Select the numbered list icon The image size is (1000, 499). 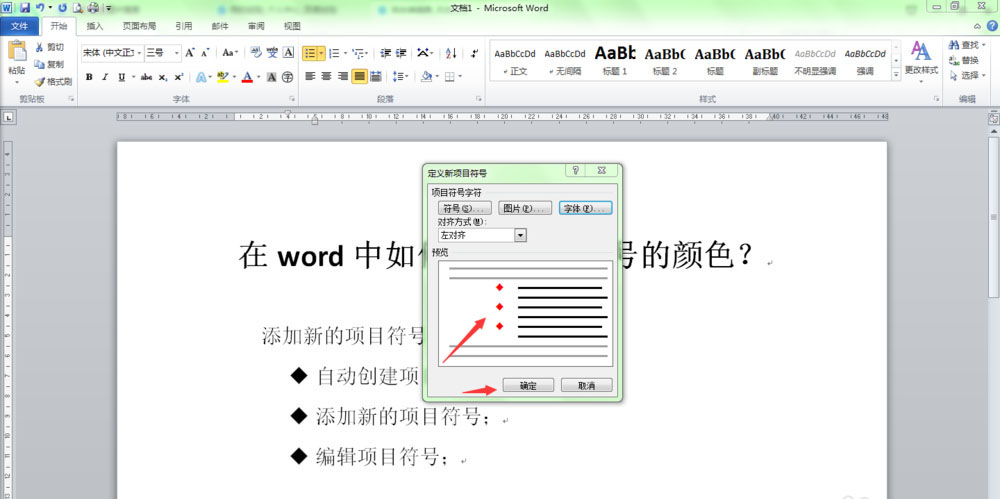tap(334, 53)
